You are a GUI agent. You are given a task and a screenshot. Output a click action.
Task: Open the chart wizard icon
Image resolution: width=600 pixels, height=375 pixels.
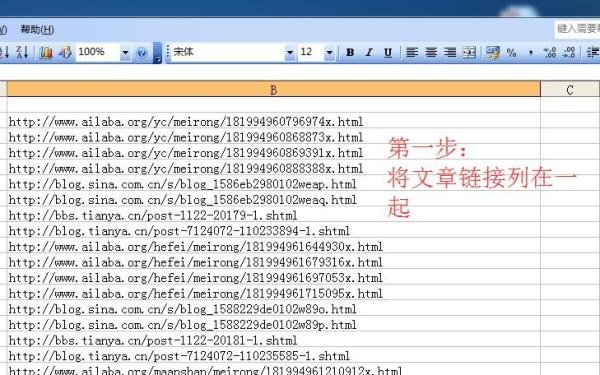coord(46,52)
